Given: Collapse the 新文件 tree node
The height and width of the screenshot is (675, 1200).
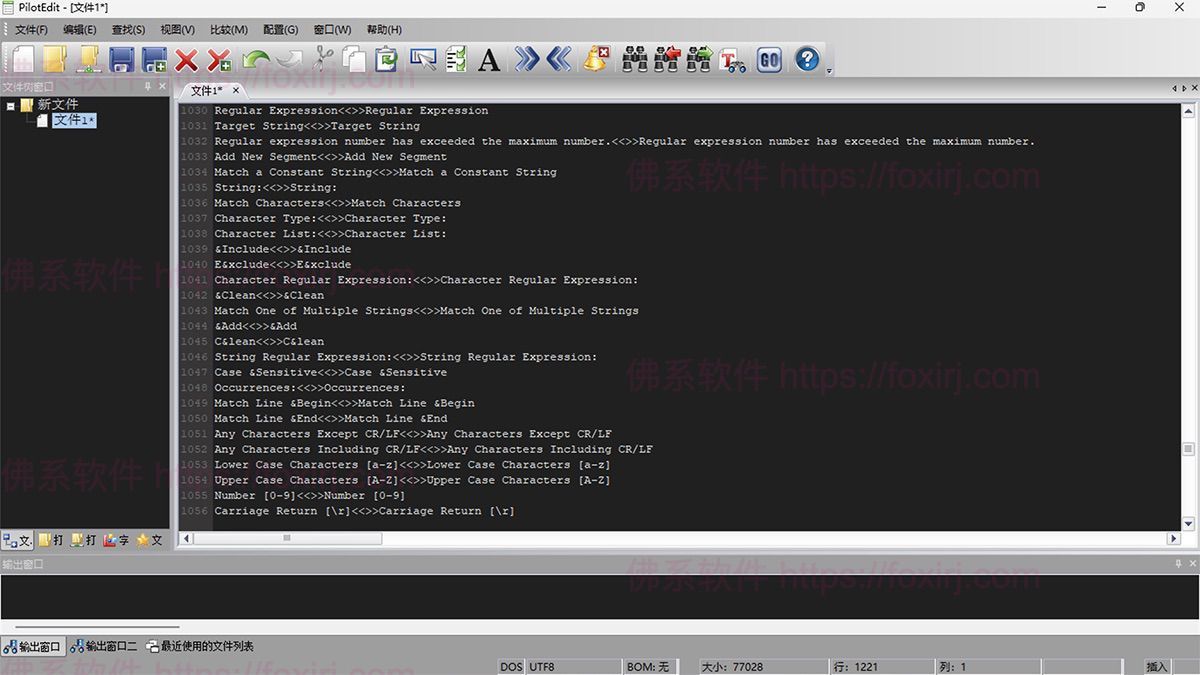Looking at the screenshot, I should click(x=11, y=105).
